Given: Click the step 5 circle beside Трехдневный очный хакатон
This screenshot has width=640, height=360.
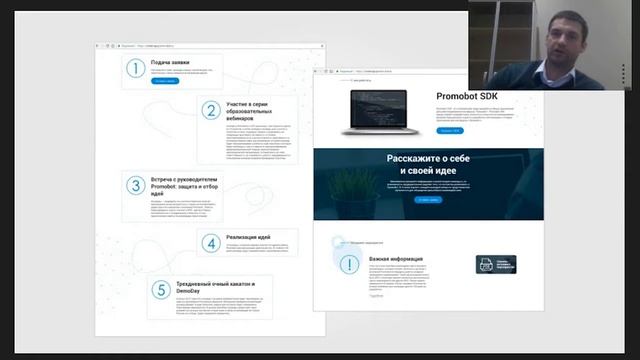Looking at the screenshot, I should pos(161,290).
